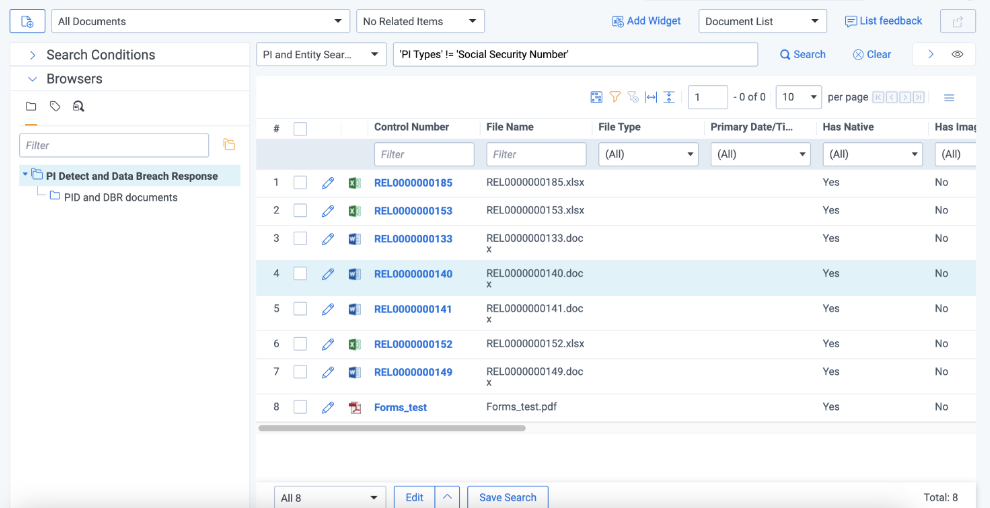Check the box for row 8 Forms_test

(300, 407)
